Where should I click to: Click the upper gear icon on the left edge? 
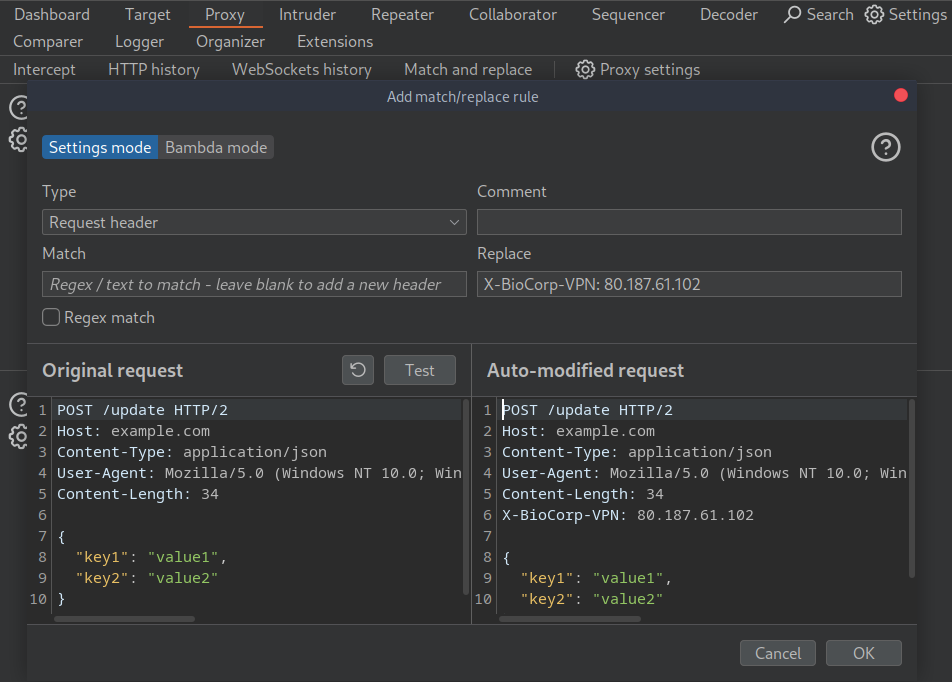(18, 140)
